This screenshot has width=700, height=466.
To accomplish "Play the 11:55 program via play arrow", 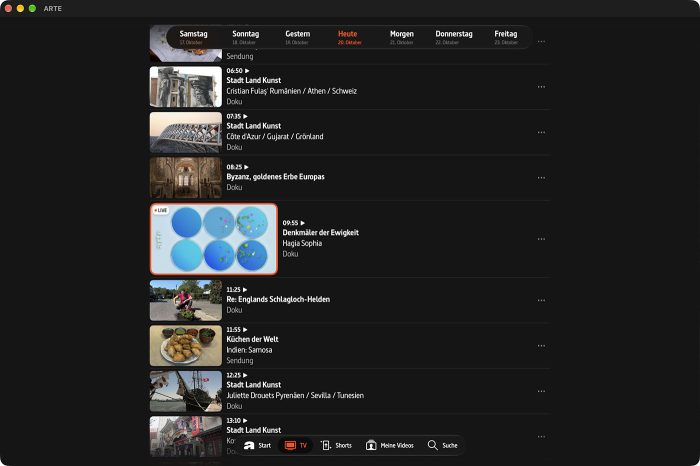I will (245, 329).
